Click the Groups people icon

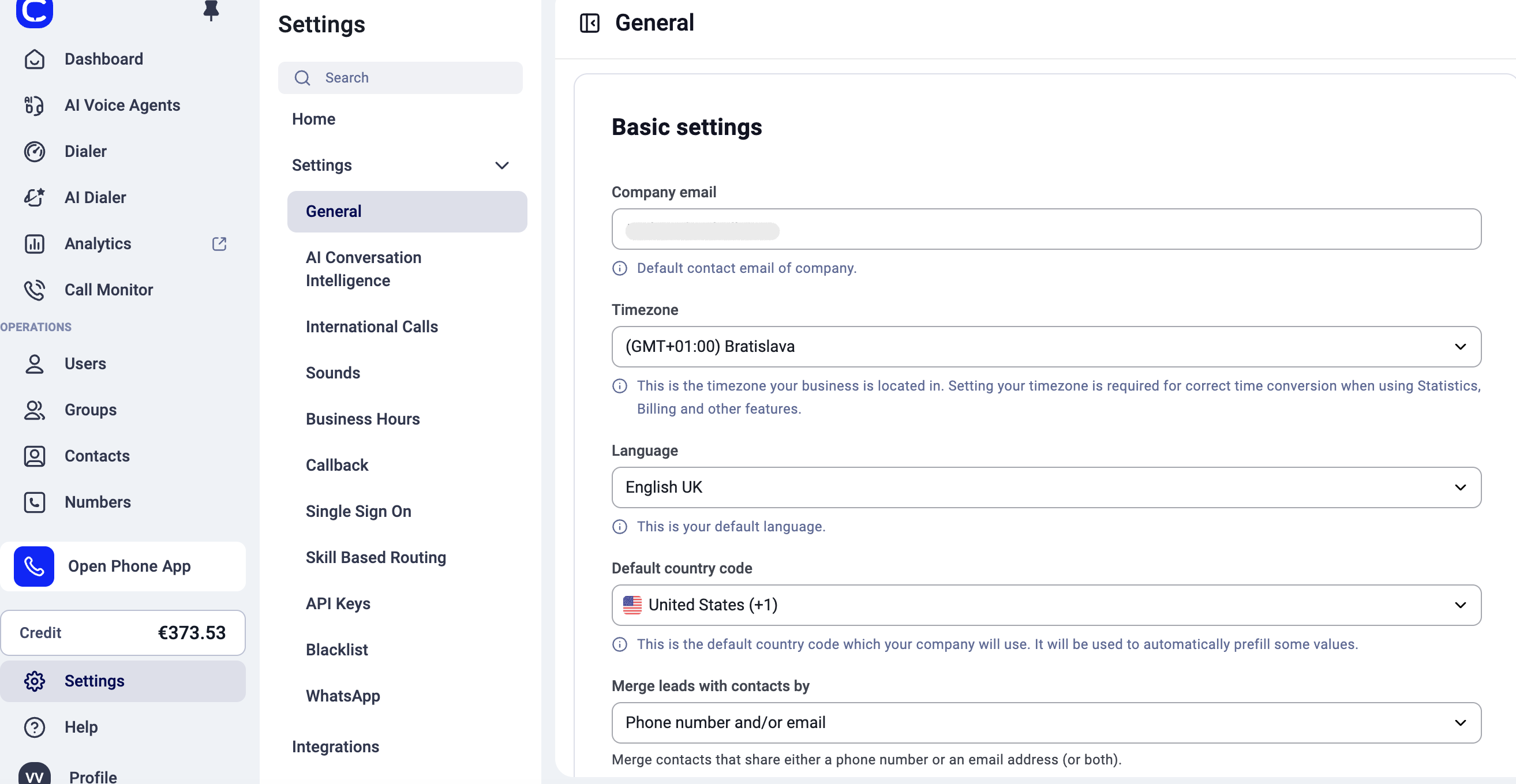click(x=34, y=410)
